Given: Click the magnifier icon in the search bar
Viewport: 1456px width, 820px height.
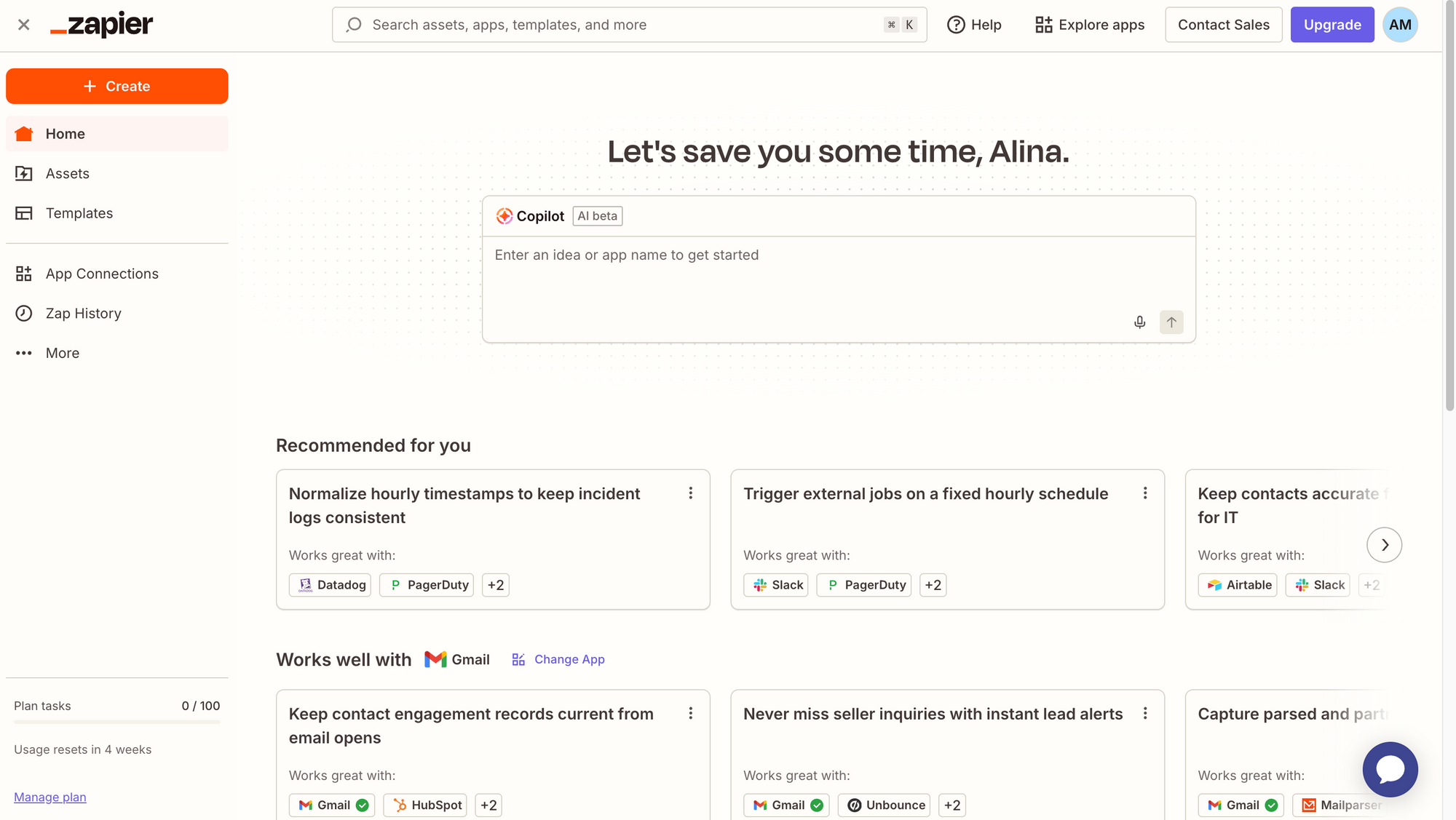Looking at the screenshot, I should pos(354,25).
